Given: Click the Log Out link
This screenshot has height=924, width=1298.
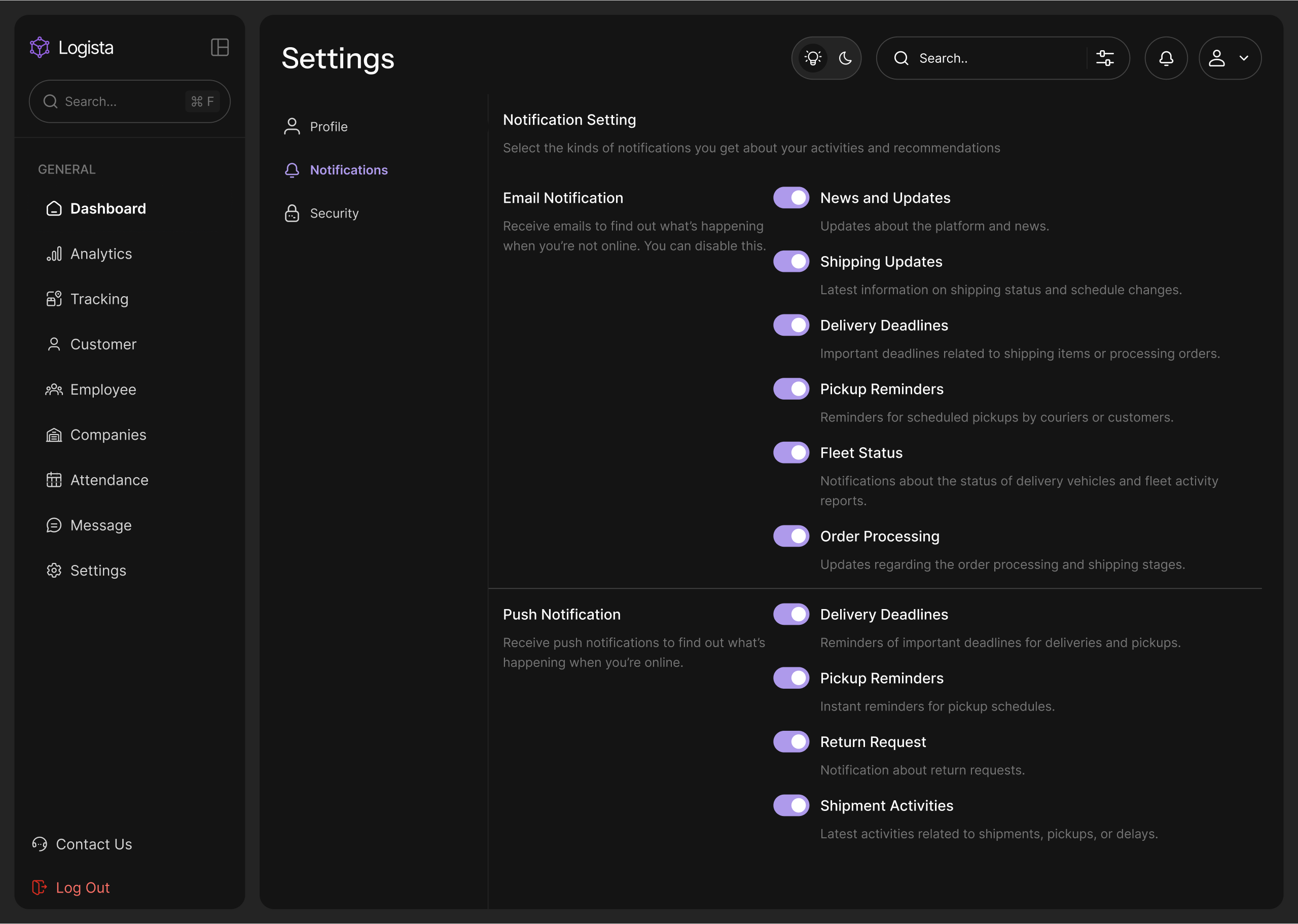Looking at the screenshot, I should click(70, 887).
